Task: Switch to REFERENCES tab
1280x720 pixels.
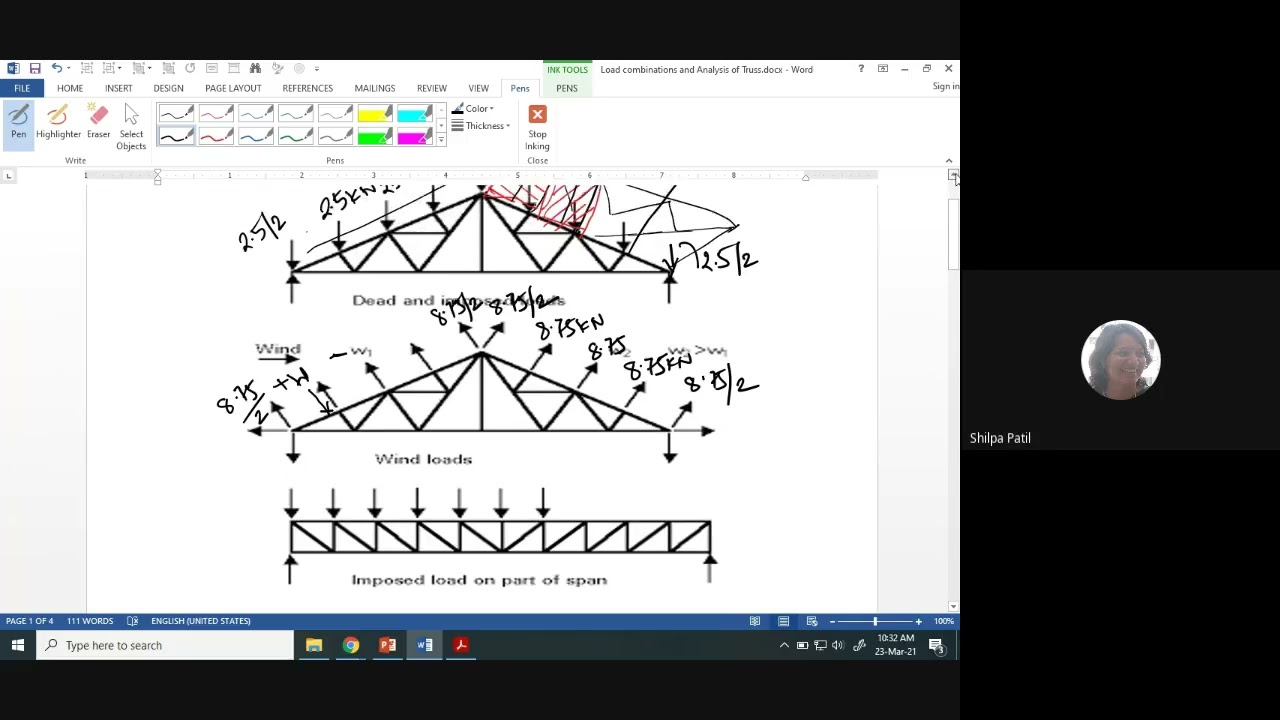Action: pos(307,88)
